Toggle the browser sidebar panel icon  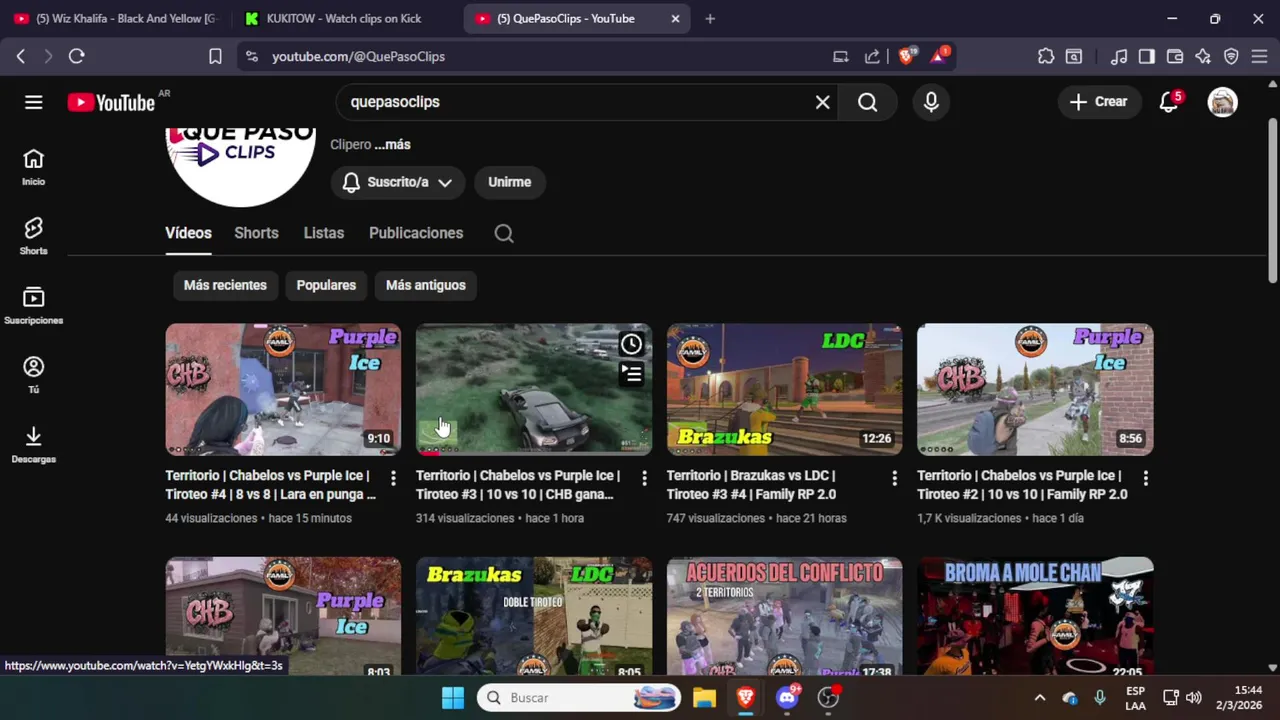pos(1147,57)
